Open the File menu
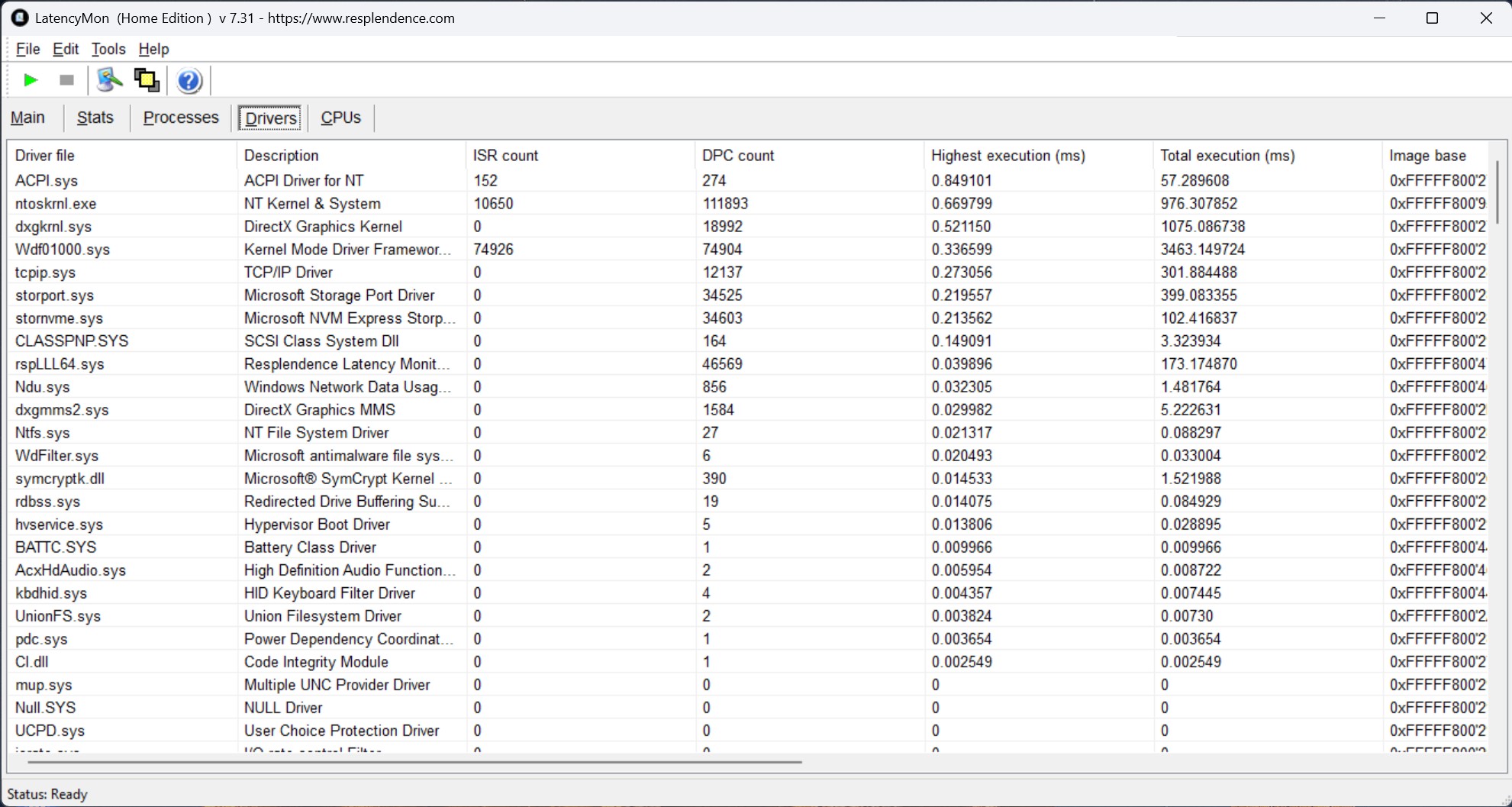This screenshot has height=807, width=1512. [x=27, y=49]
